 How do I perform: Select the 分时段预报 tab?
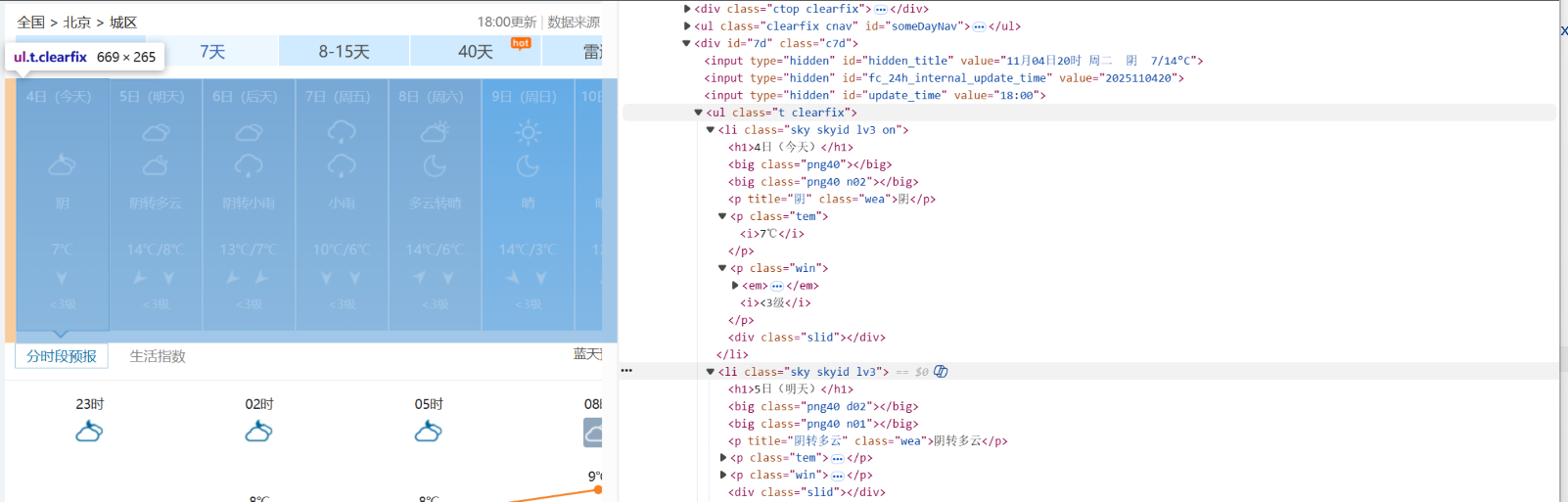click(62, 356)
